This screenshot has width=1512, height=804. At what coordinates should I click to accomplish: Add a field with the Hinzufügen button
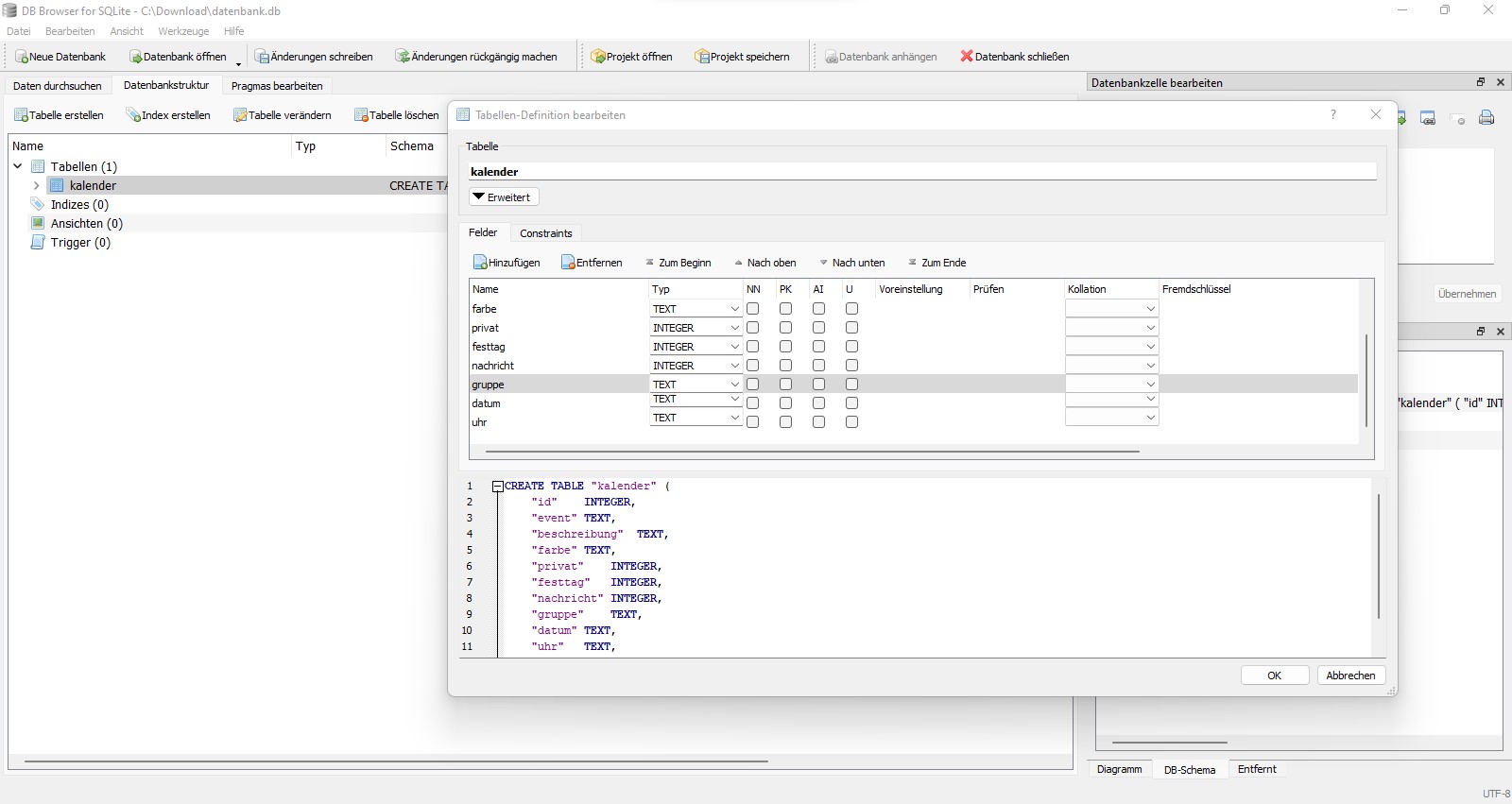point(507,263)
